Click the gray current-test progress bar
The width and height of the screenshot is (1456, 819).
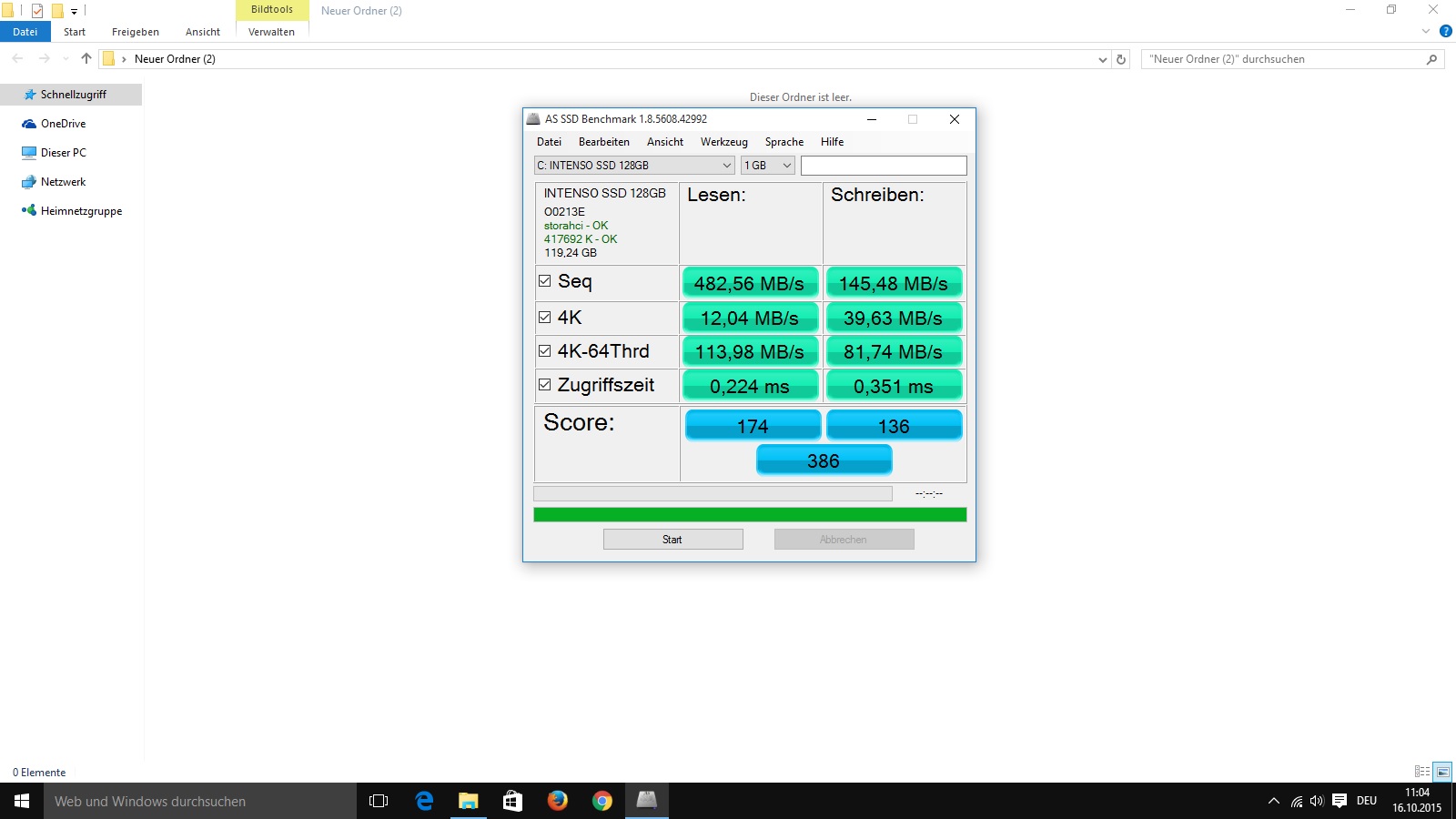point(713,493)
